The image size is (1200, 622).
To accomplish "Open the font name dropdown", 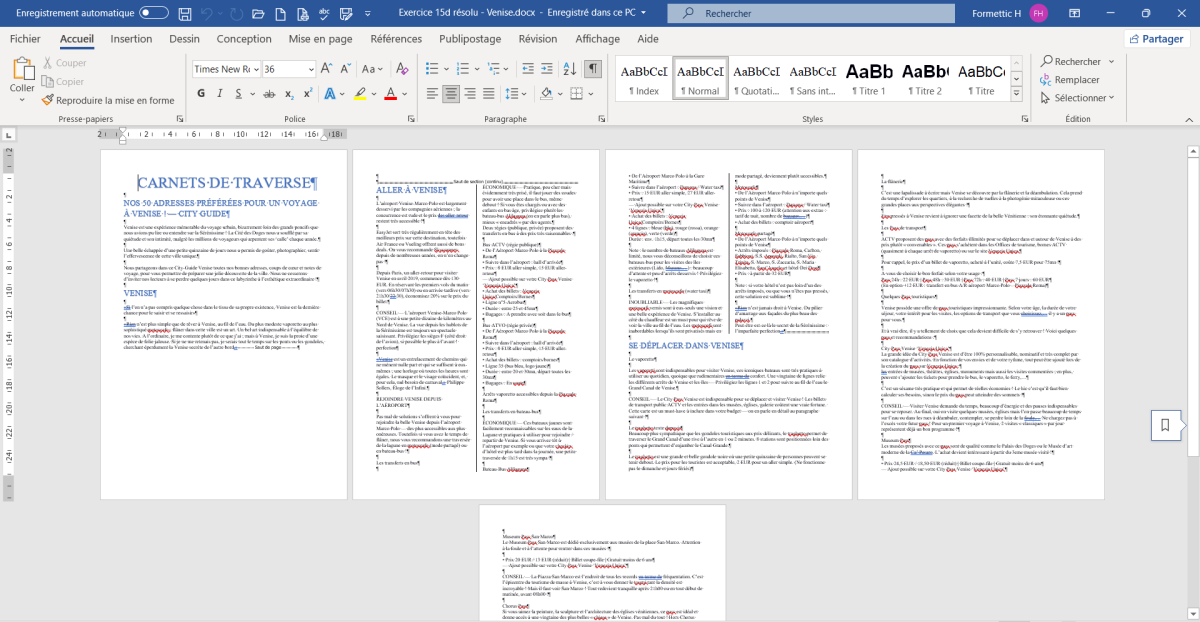I will [255, 69].
